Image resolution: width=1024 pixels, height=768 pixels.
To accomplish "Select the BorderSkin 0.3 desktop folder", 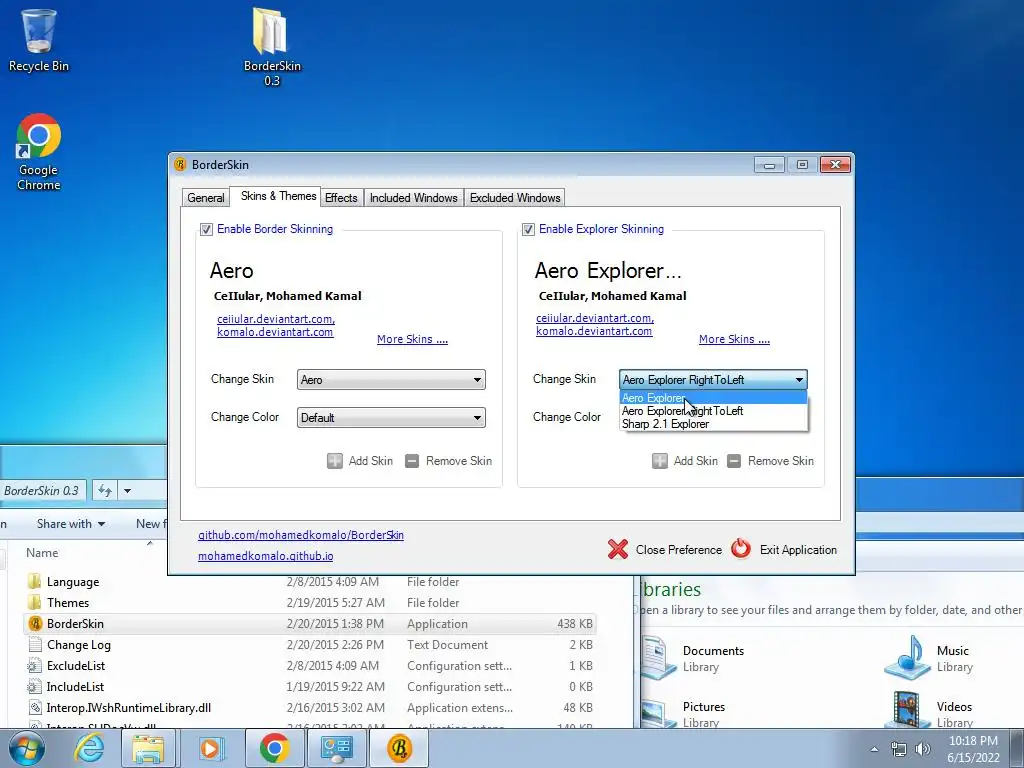I will pos(272,46).
